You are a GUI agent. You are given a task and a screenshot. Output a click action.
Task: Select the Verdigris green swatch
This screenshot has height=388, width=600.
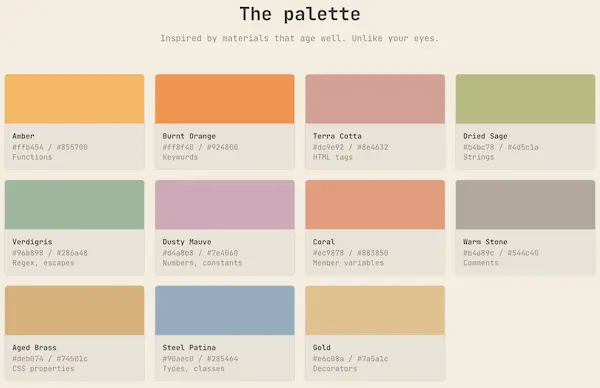click(75, 205)
